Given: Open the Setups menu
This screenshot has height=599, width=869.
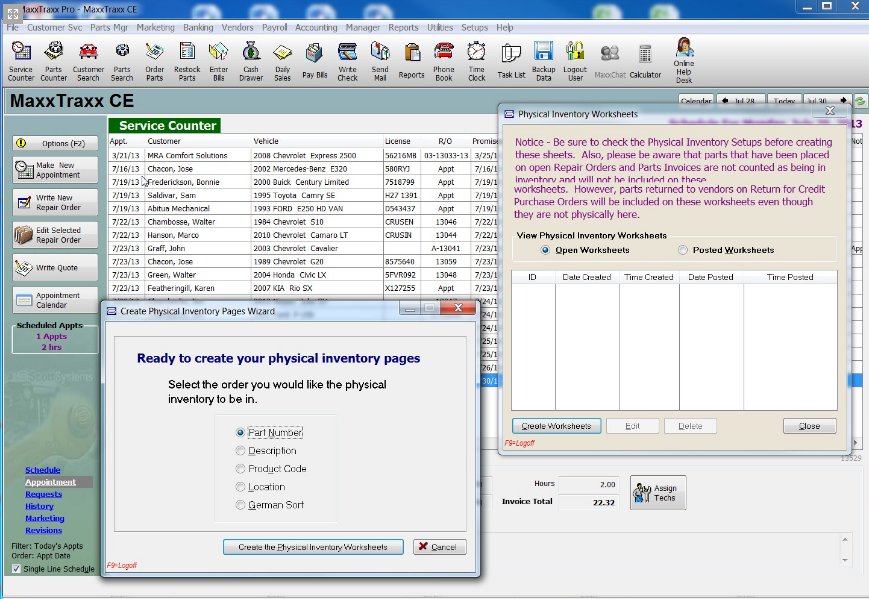Looking at the screenshot, I should (474, 27).
